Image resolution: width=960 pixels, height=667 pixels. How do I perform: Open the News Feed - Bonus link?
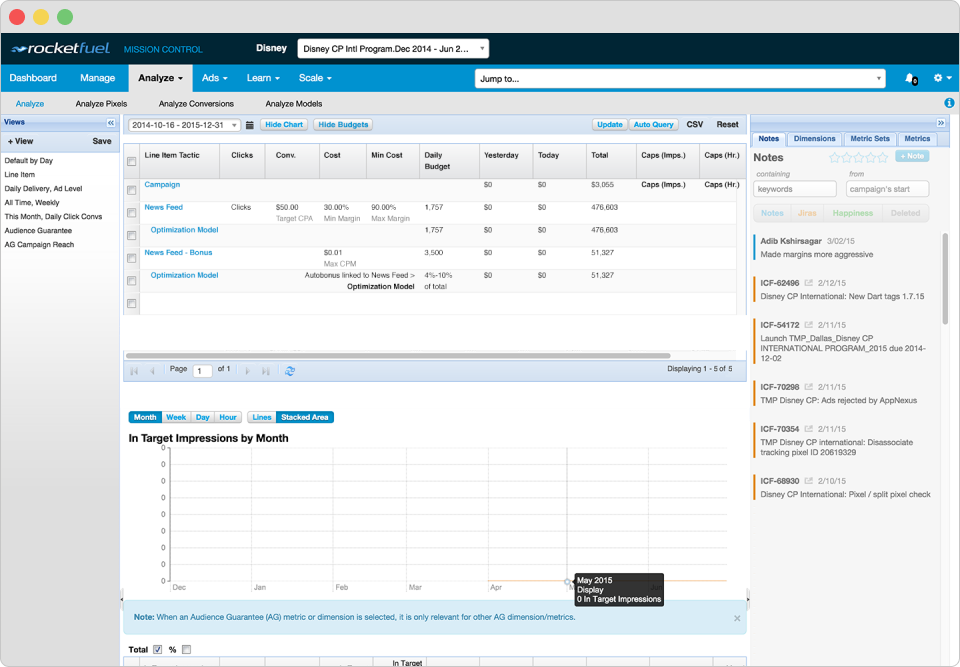178,252
